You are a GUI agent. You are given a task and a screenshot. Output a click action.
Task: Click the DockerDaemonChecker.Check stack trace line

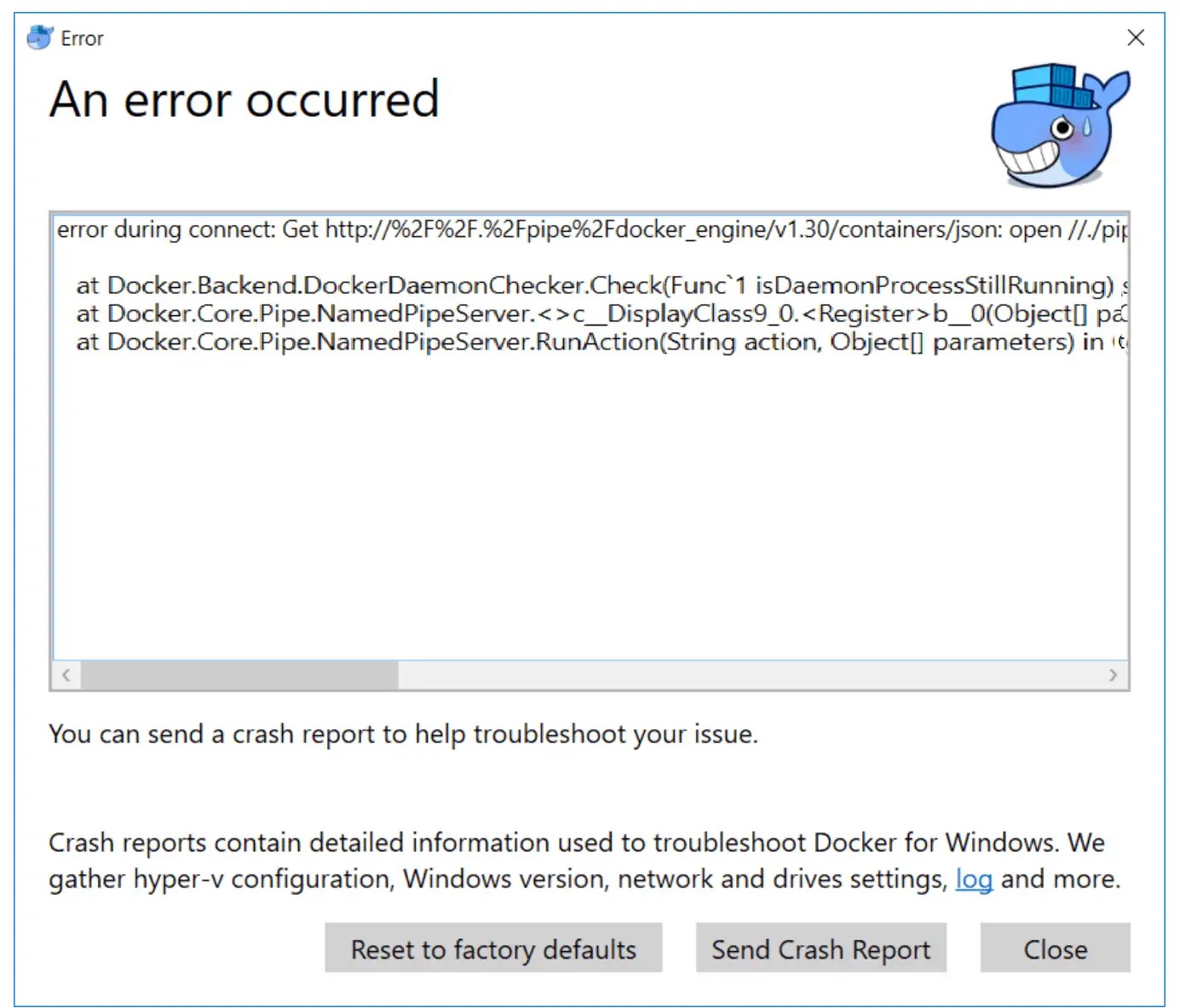(x=602, y=285)
